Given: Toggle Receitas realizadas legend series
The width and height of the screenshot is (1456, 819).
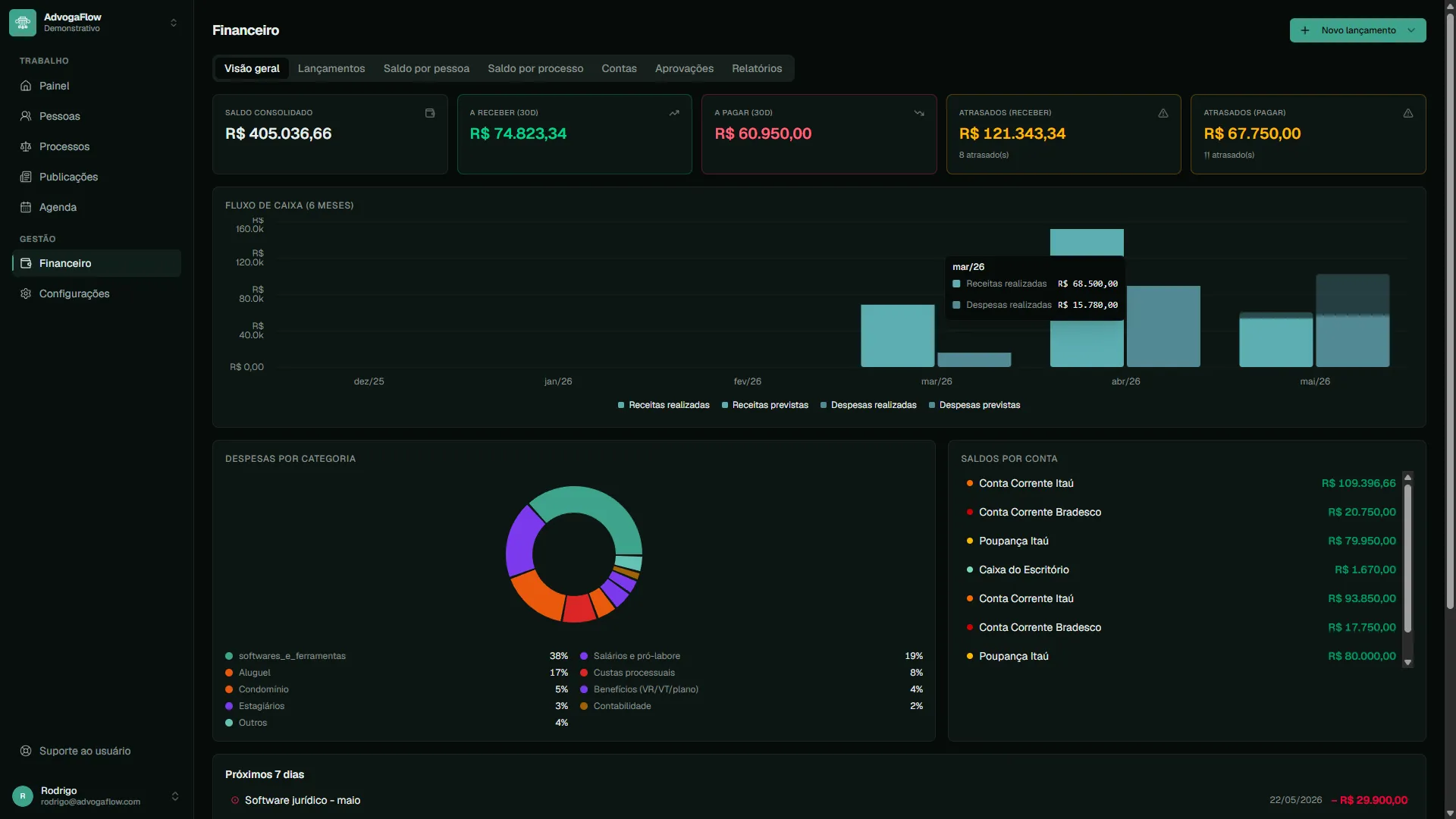Looking at the screenshot, I should point(664,405).
